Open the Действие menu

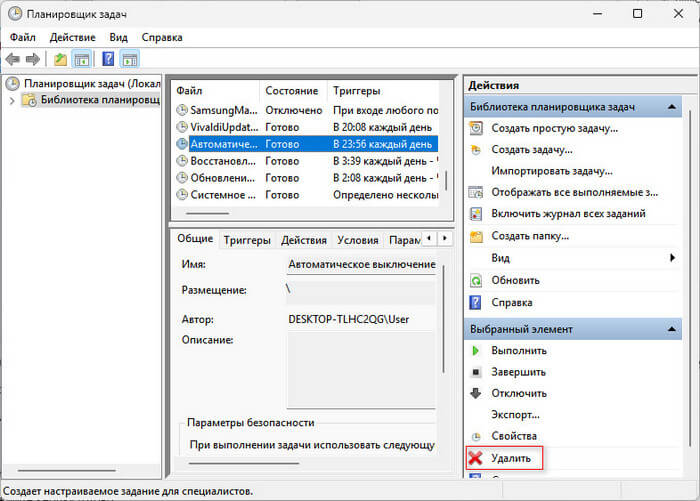(x=72, y=37)
